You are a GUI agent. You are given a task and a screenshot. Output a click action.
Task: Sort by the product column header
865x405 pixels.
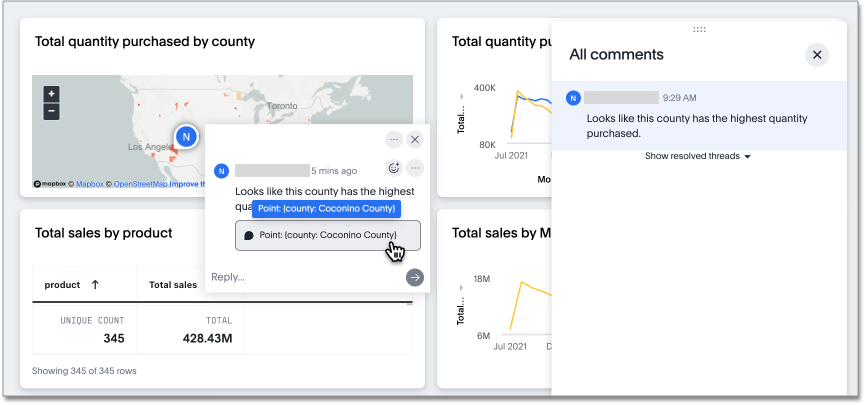(72, 285)
